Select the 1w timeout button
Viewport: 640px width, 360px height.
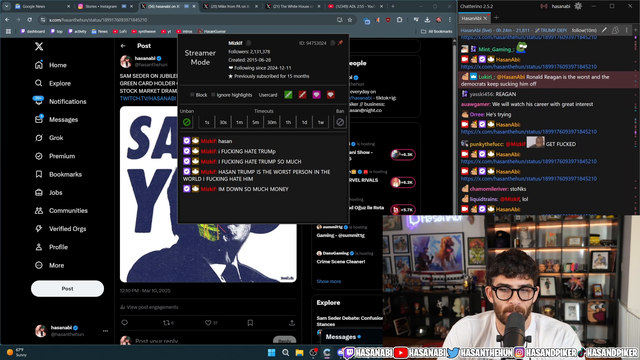(321, 122)
